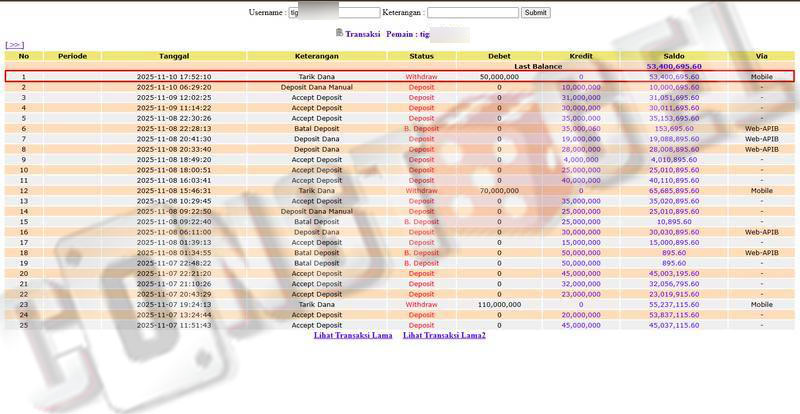Click the [>>] navigation link
Viewport: 800px width, 414px height.
click(x=14, y=45)
